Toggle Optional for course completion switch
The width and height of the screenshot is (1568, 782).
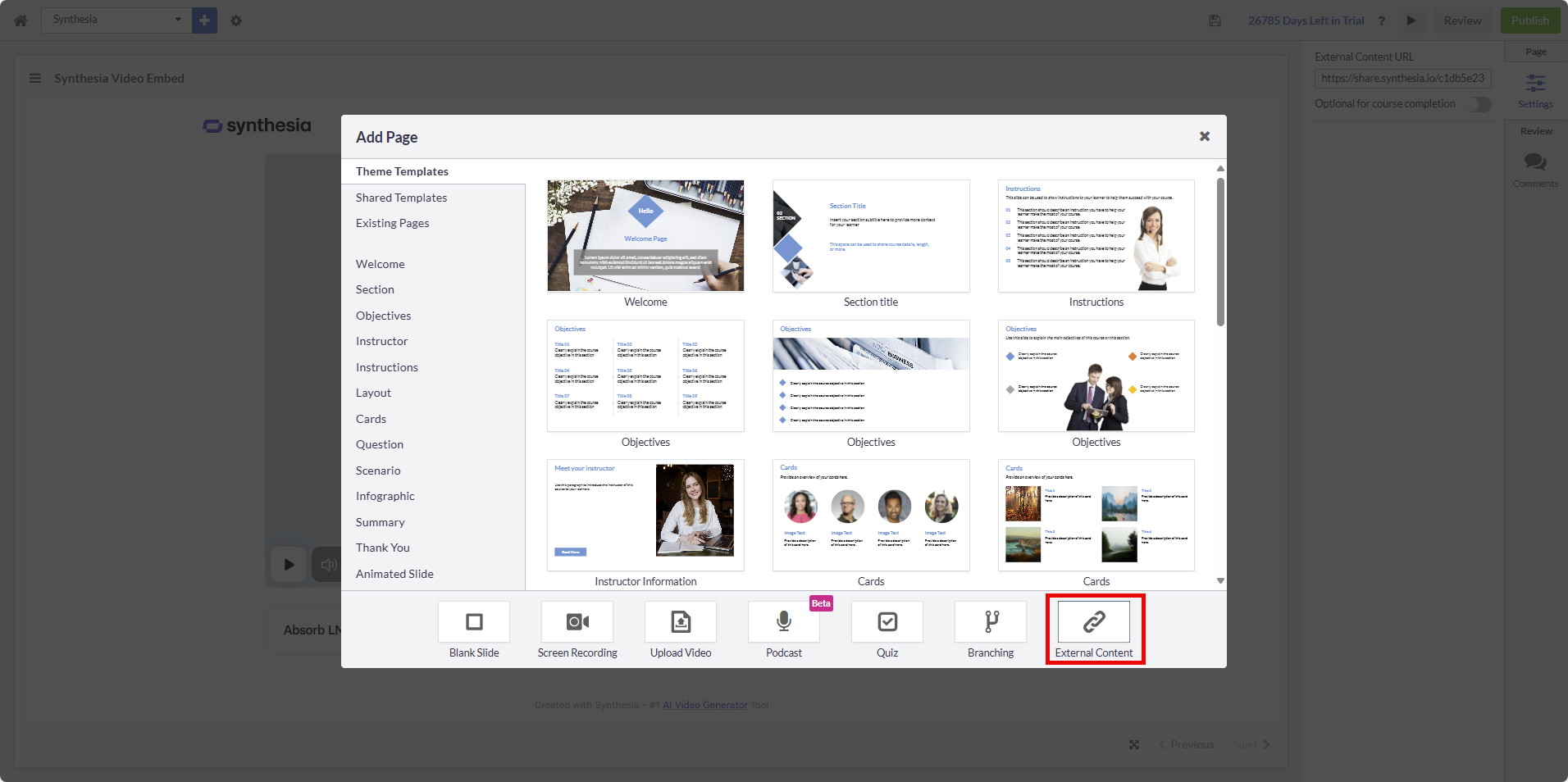(x=1479, y=104)
